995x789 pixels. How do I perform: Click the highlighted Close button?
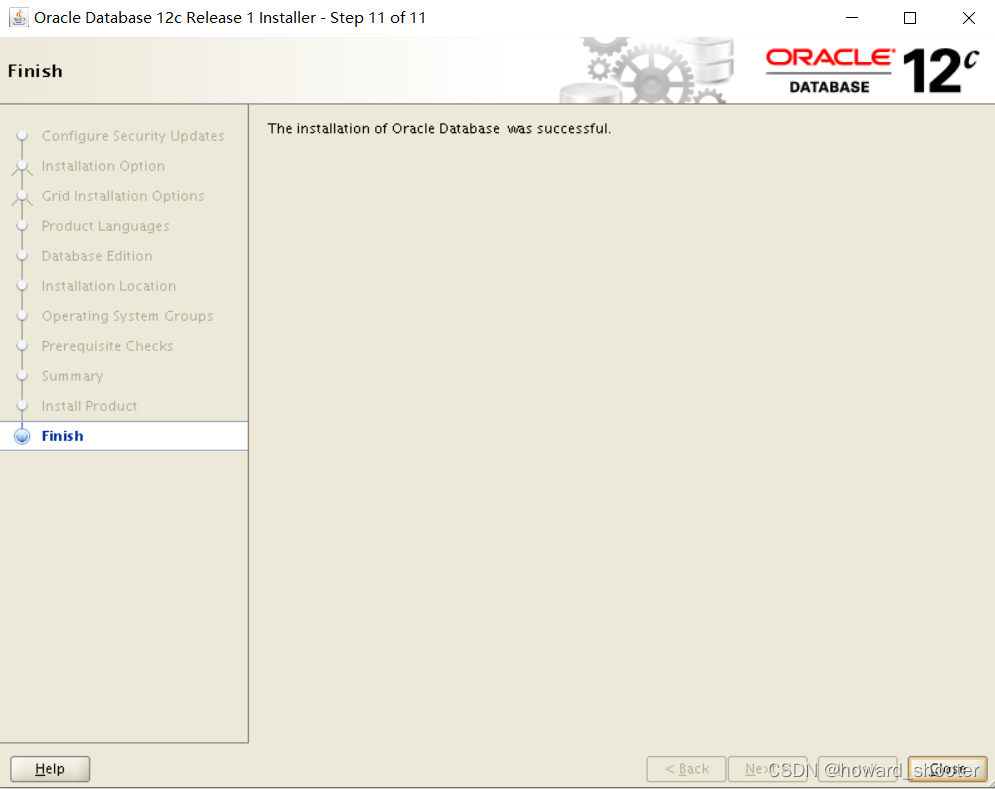946,769
